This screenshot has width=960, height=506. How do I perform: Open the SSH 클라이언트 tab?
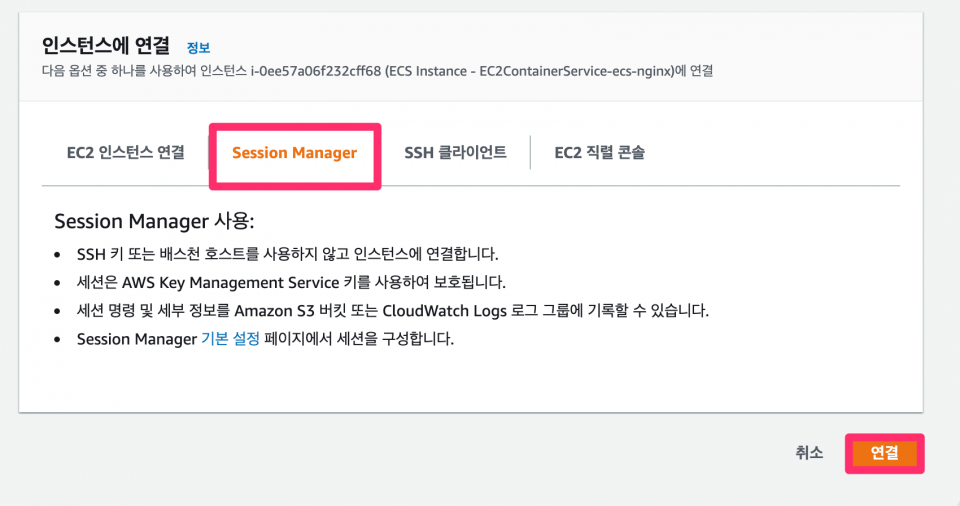tap(455, 153)
